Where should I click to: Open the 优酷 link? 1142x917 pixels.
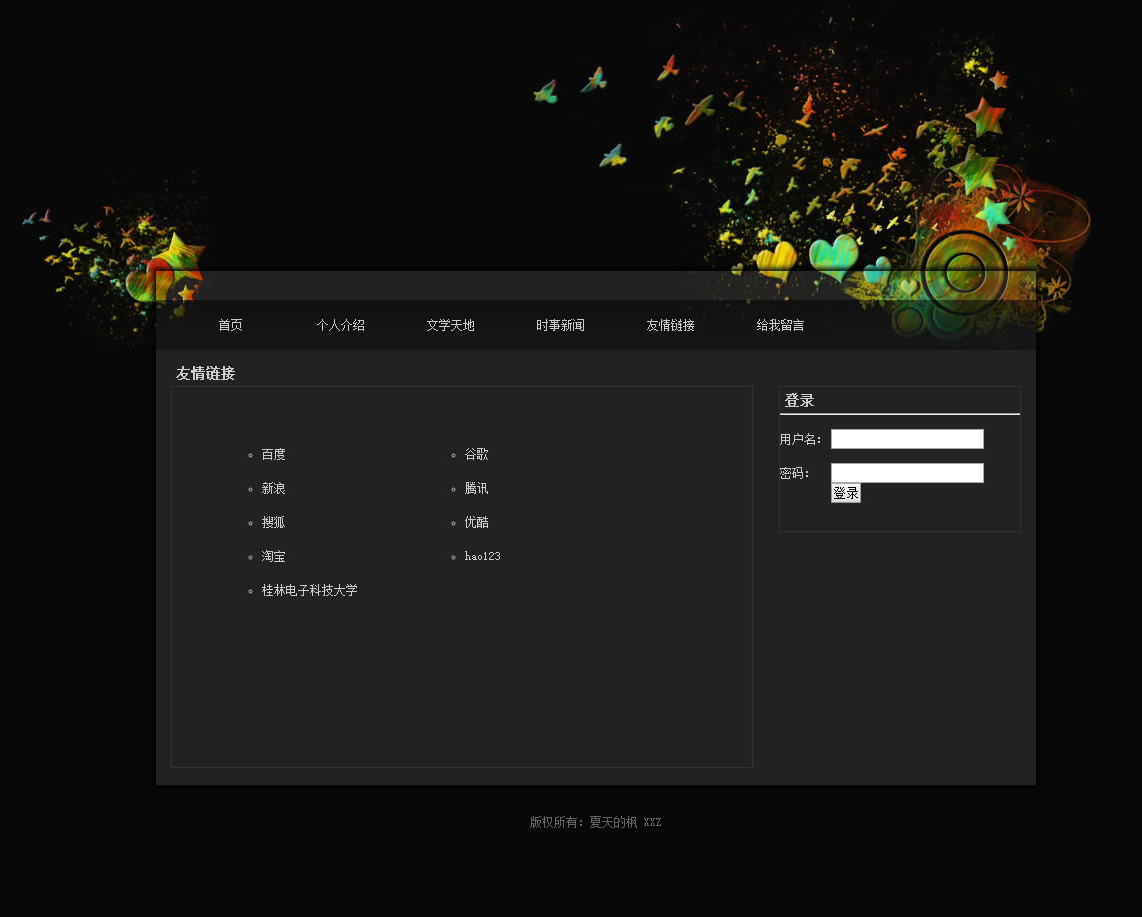click(476, 522)
